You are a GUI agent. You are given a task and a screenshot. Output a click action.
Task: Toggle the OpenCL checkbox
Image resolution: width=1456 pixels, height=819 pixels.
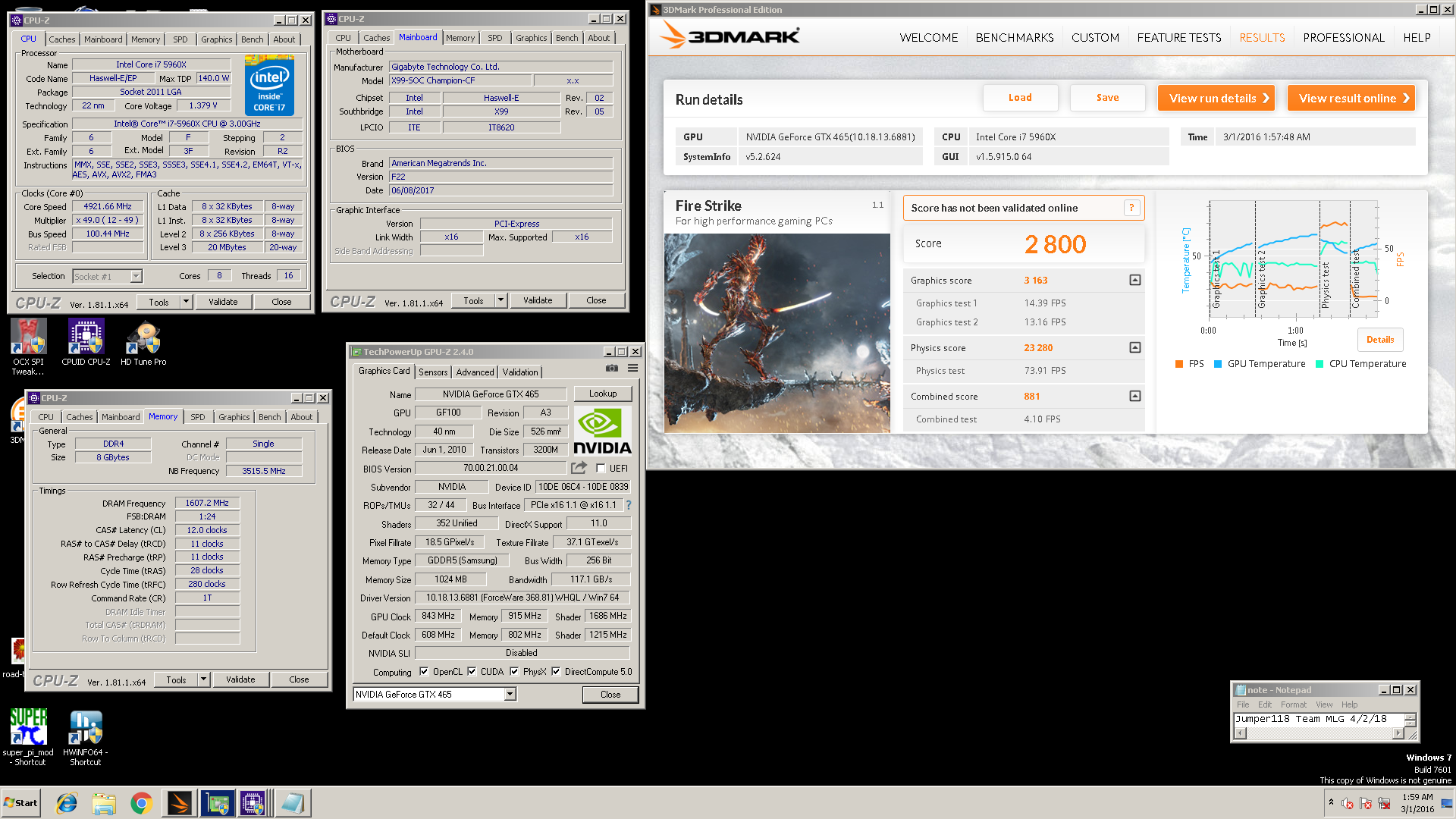[424, 671]
